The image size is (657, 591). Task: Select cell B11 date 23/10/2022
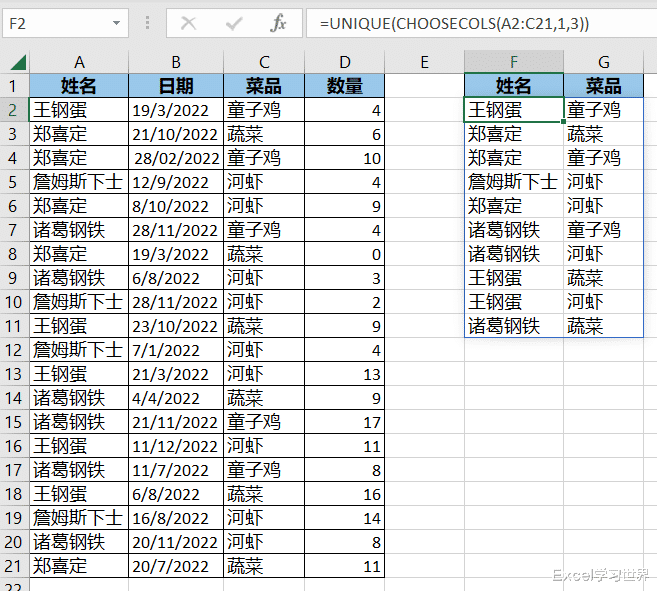click(176, 326)
